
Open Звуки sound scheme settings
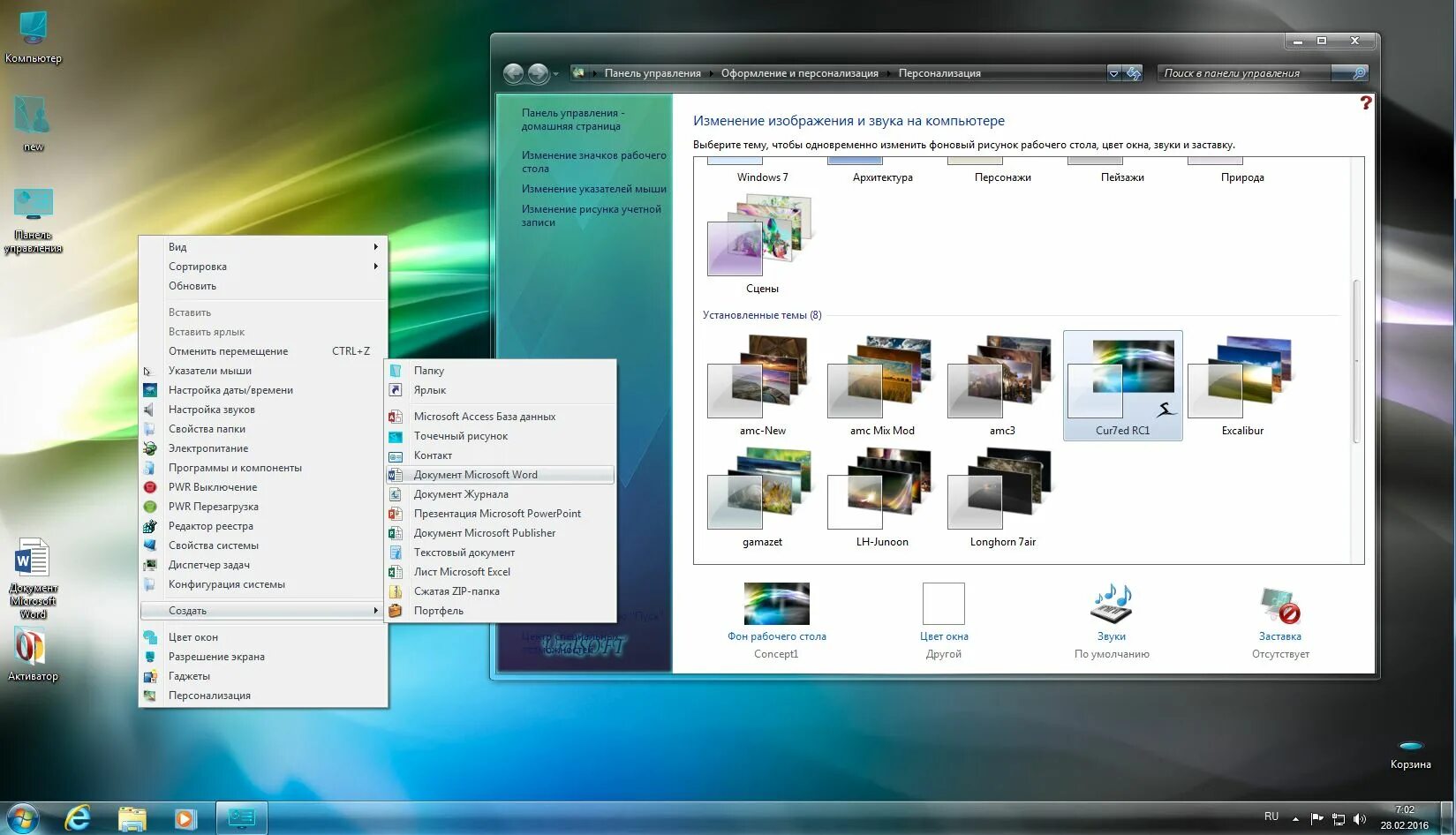tap(1112, 621)
